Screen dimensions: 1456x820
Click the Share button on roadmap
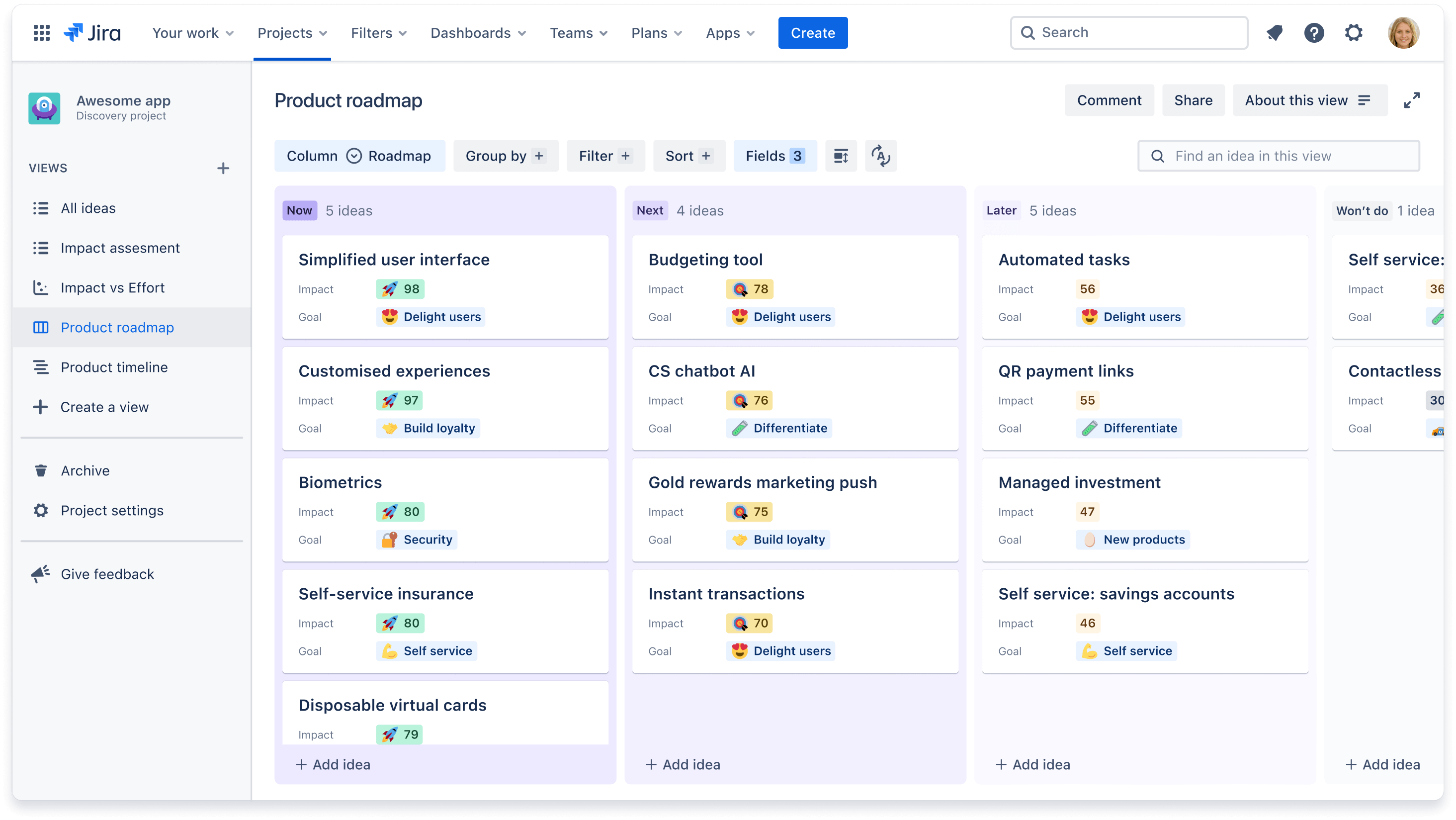pyautogui.click(x=1193, y=100)
